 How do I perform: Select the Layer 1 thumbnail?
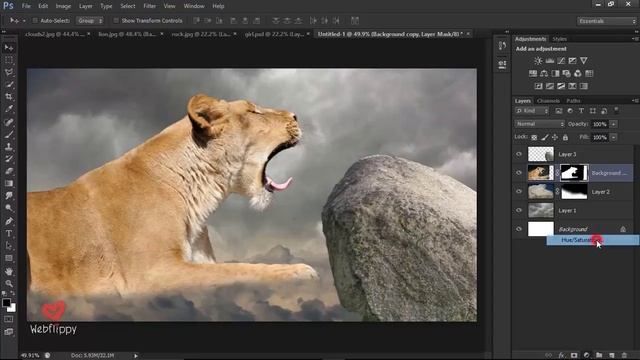541,210
